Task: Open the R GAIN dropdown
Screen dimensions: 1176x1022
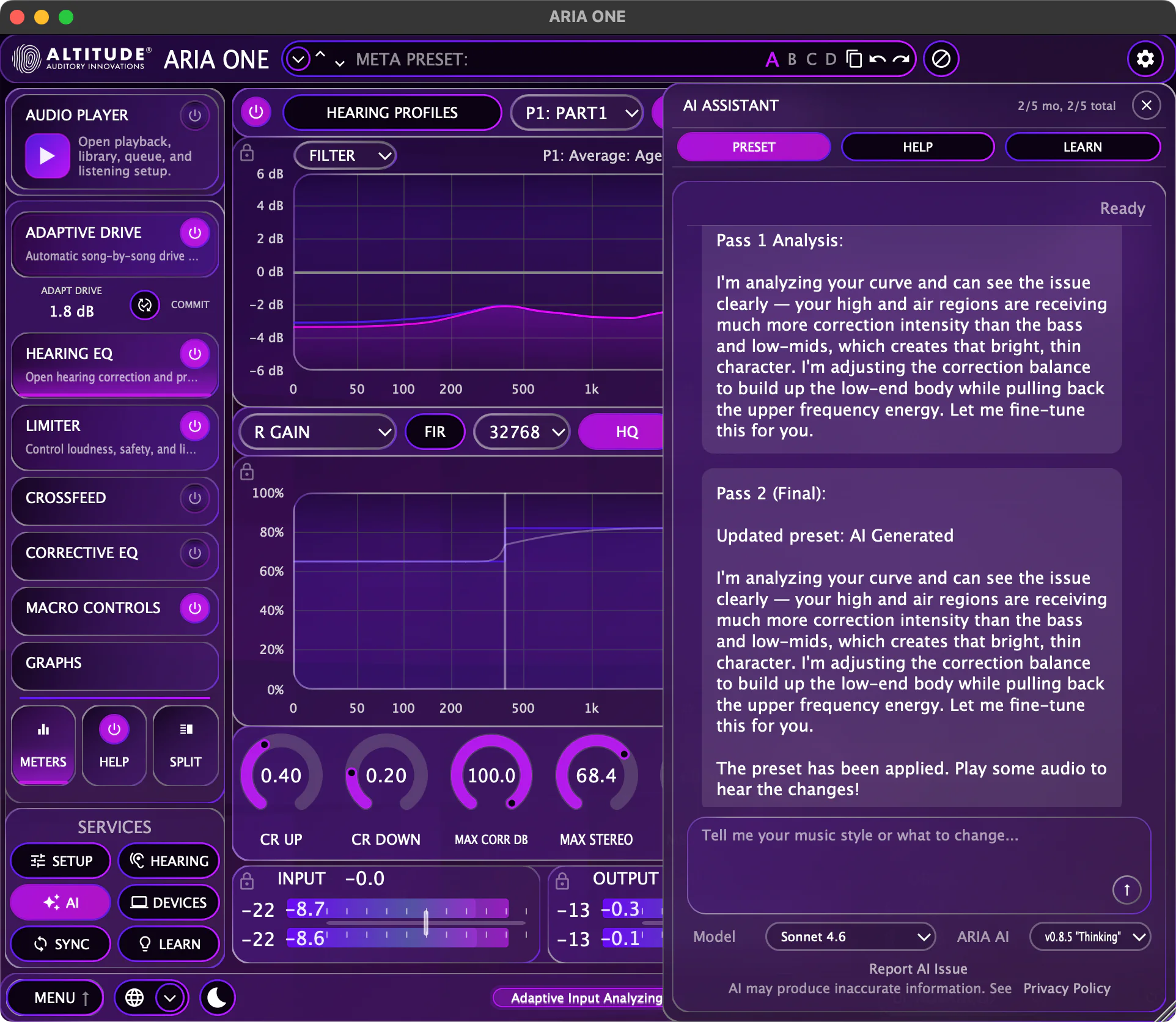Action: pyautogui.click(x=317, y=432)
